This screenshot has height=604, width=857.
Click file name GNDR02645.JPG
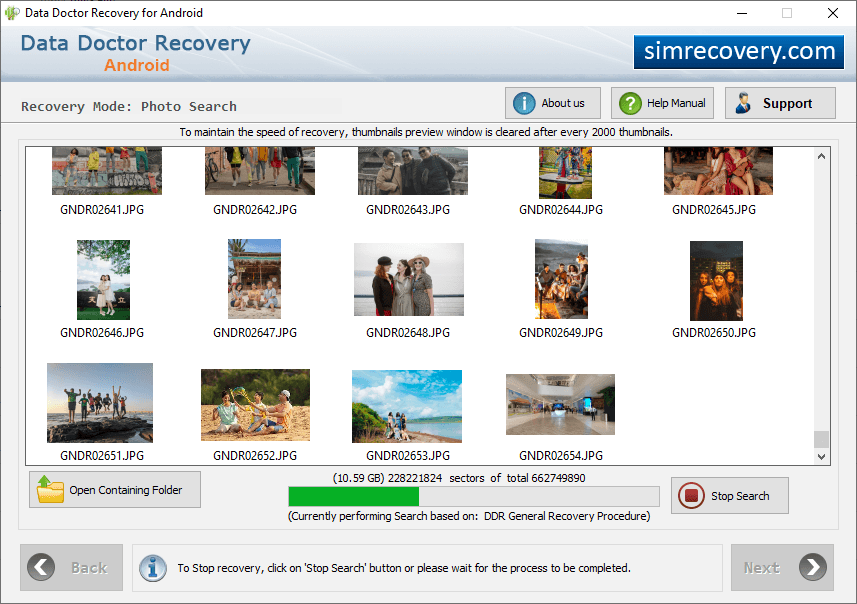coord(714,210)
